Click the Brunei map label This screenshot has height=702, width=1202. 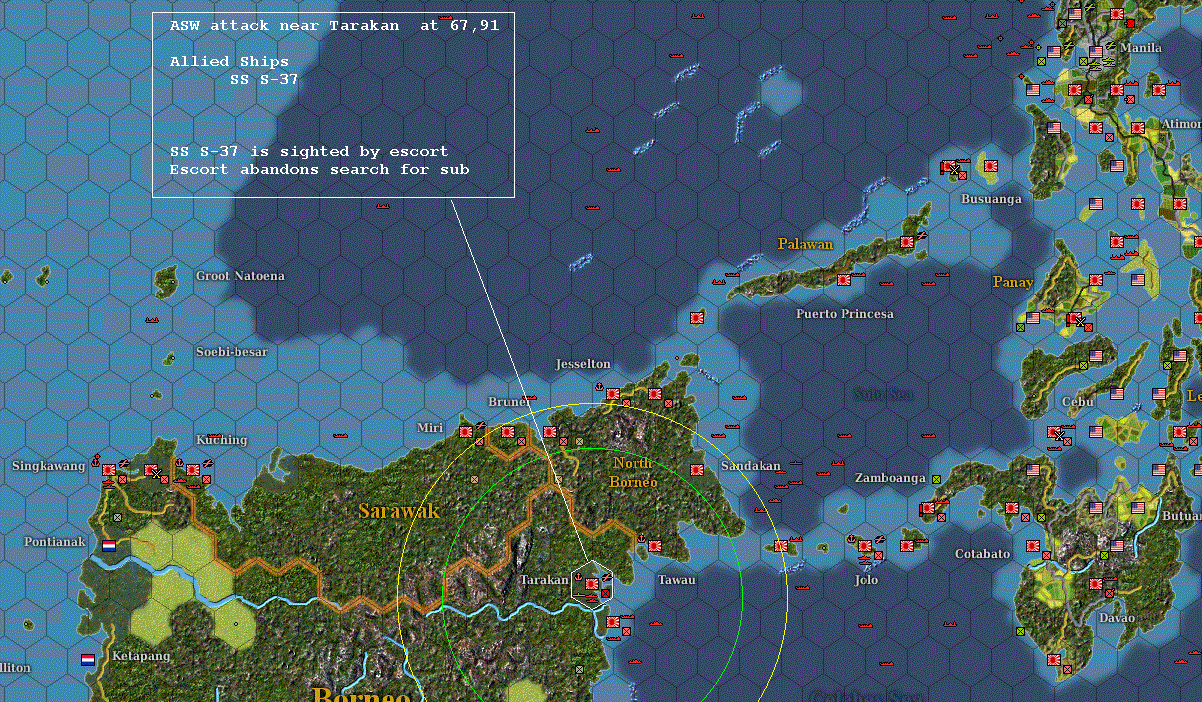[510, 402]
